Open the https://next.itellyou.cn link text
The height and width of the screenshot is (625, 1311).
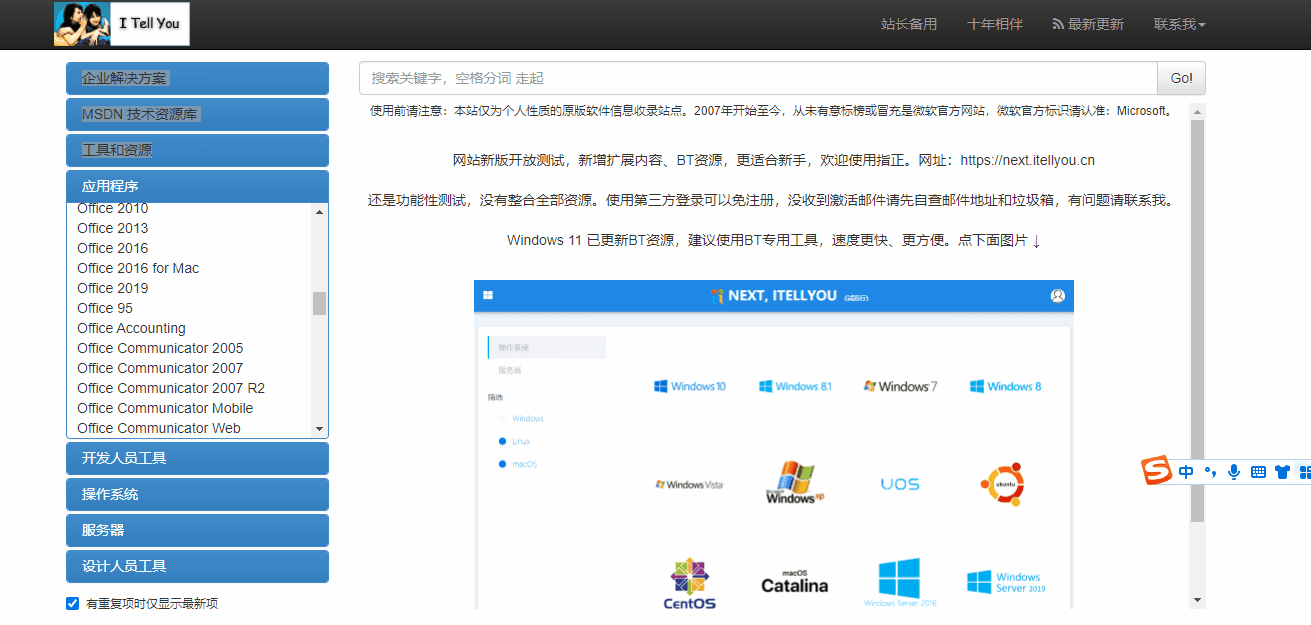pyautogui.click(x=1028, y=160)
